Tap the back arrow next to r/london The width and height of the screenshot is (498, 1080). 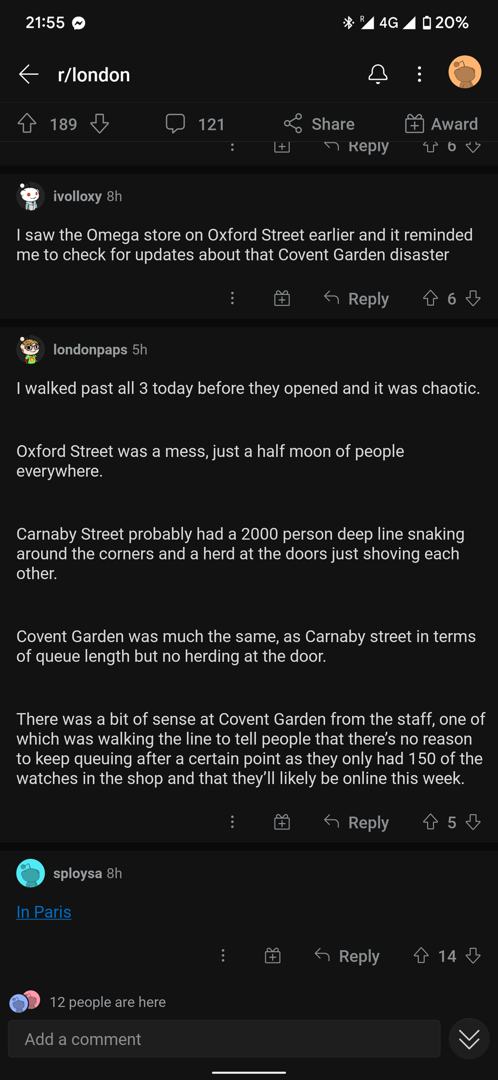[28, 74]
